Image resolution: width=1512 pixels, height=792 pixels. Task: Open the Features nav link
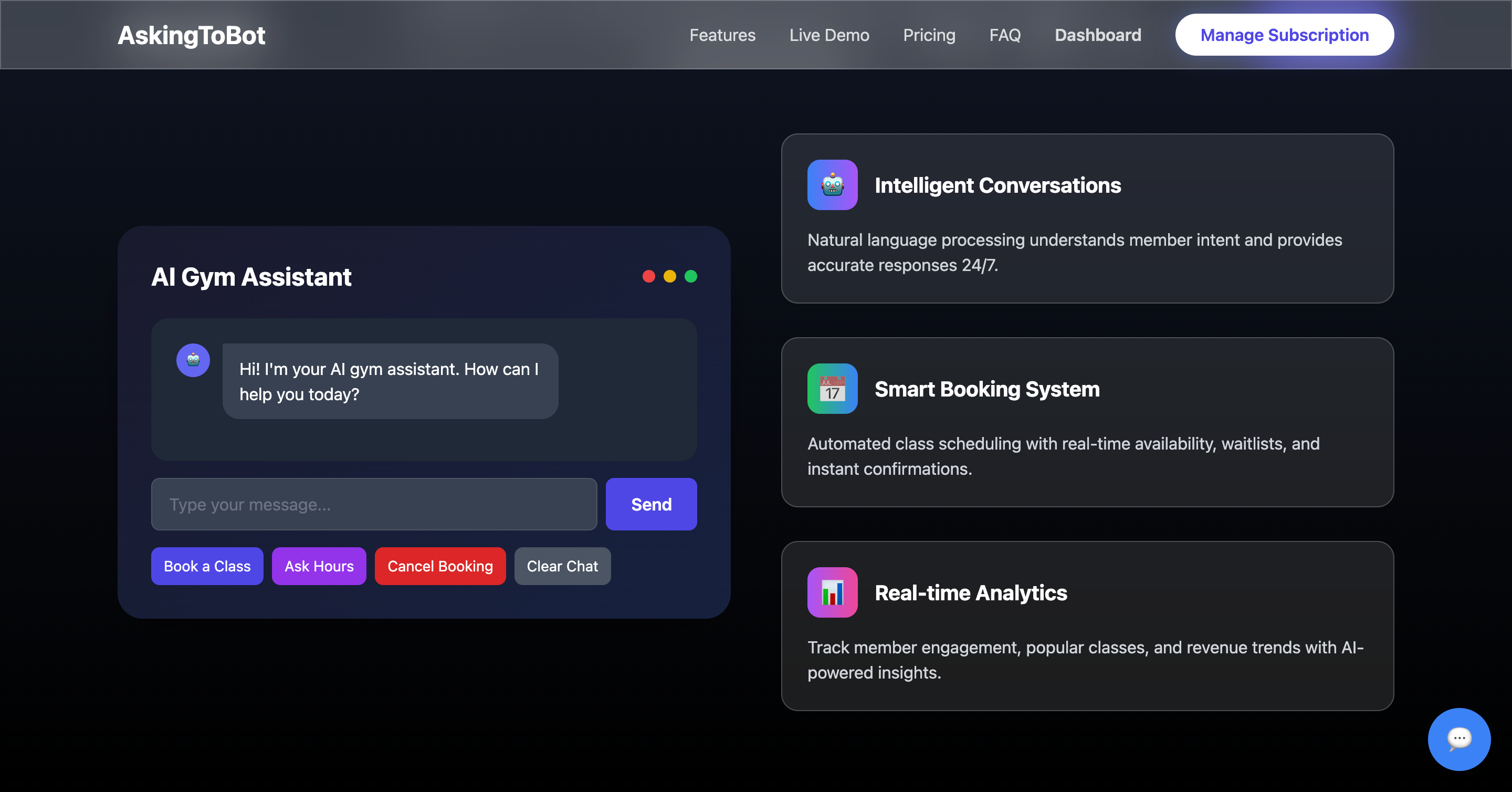[722, 35]
